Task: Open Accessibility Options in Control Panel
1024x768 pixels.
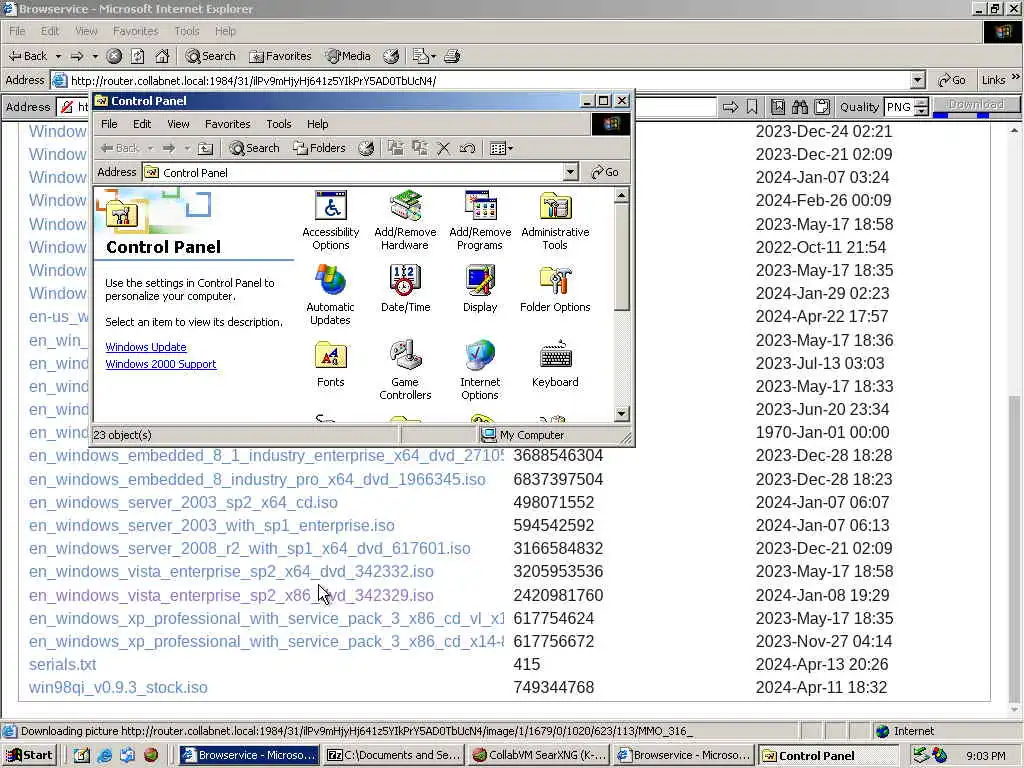Action: point(330,221)
